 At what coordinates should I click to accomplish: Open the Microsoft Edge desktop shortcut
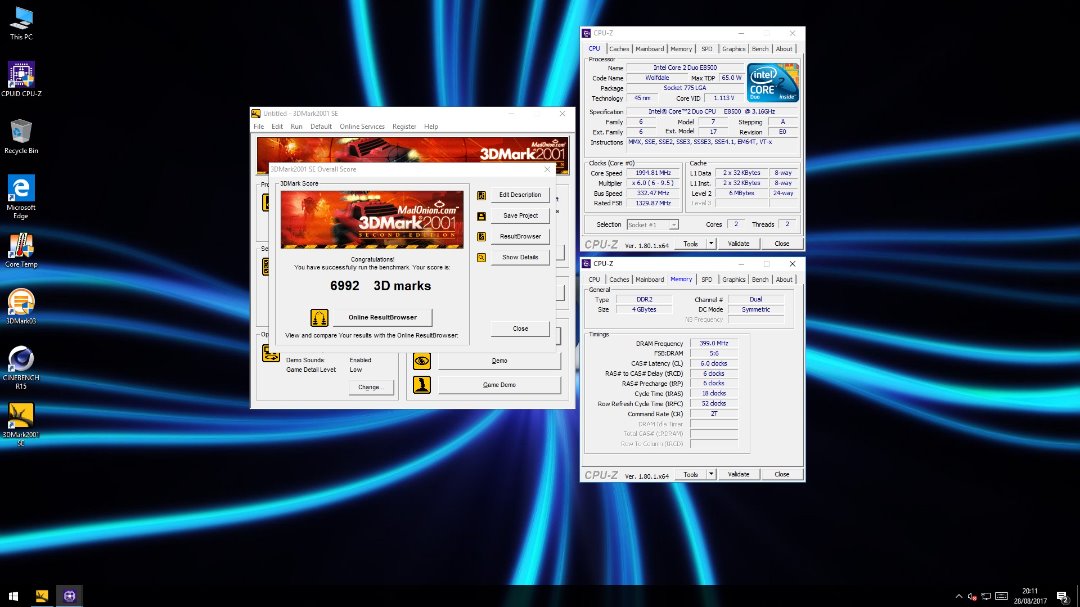21,196
